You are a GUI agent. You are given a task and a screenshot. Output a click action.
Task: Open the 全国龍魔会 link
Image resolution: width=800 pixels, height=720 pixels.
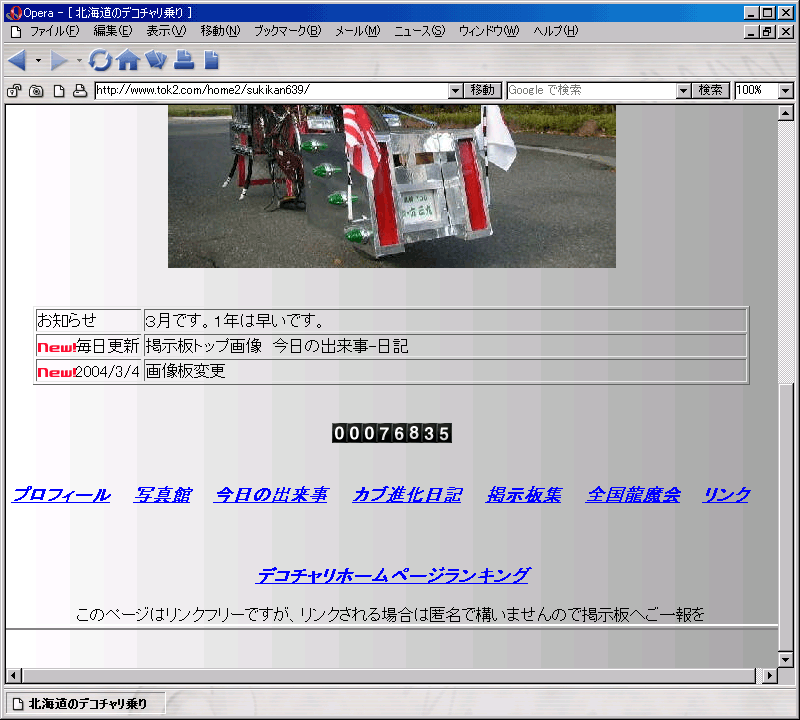[x=633, y=494]
